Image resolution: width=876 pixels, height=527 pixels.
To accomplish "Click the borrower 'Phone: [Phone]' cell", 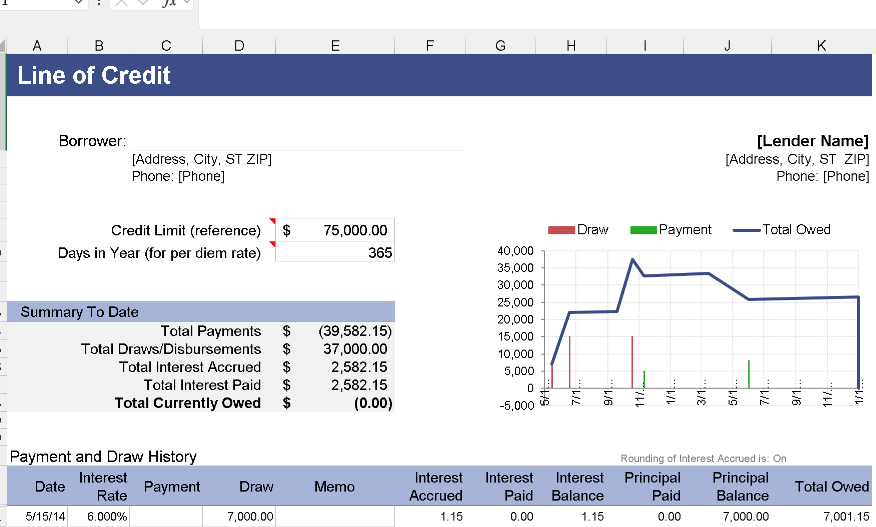I will click(178, 177).
